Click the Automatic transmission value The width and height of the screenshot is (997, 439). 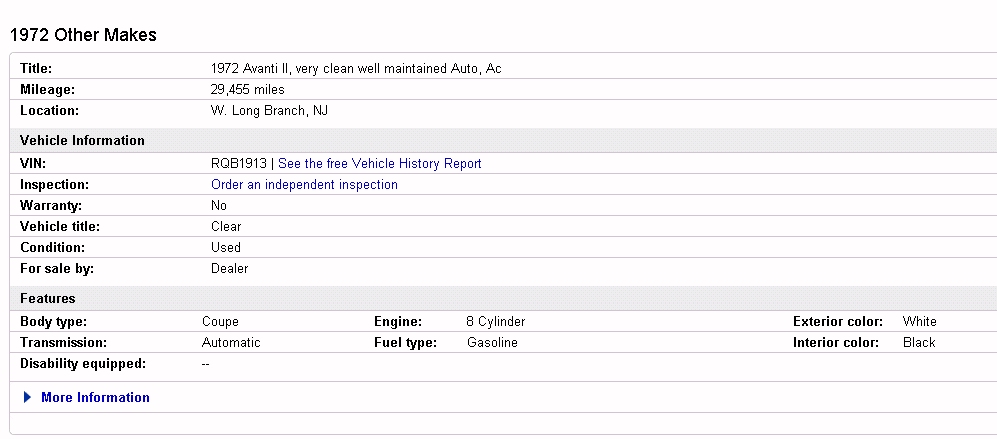tap(231, 343)
